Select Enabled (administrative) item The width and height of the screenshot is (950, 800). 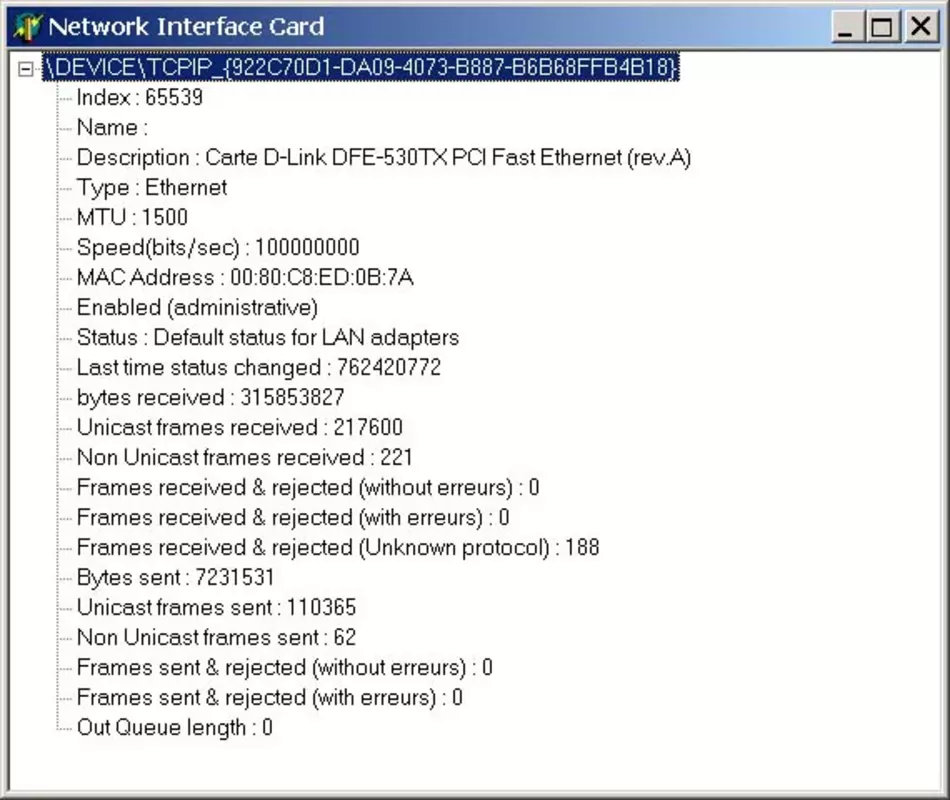[197, 307]
